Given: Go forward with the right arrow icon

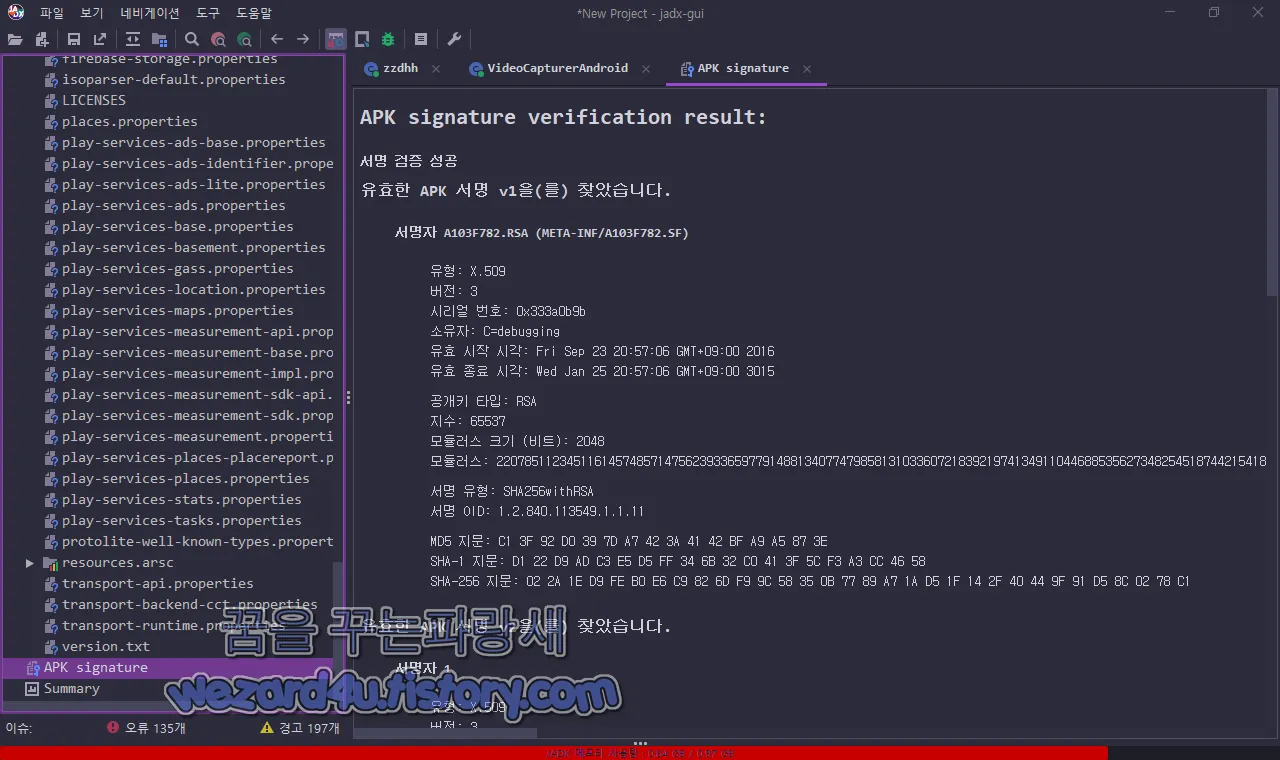Looking at the screenshot, I should [303, 39].
